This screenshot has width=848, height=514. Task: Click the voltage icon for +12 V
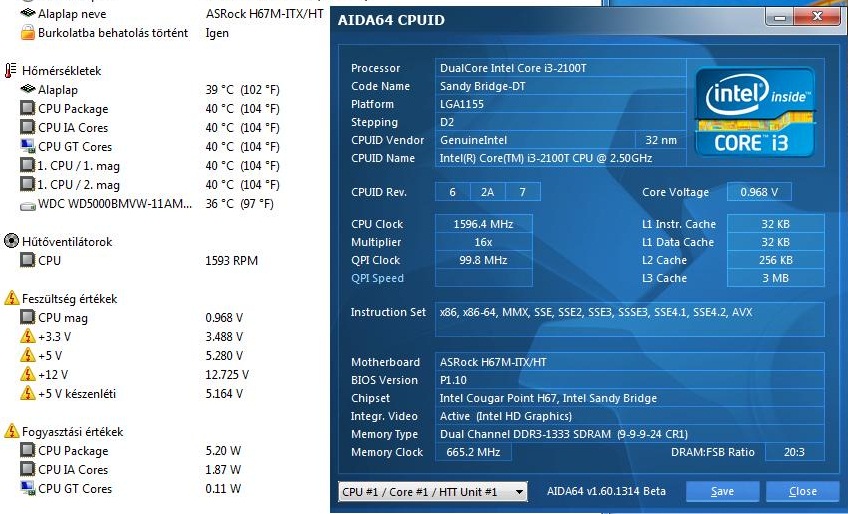tap(28, 374)
